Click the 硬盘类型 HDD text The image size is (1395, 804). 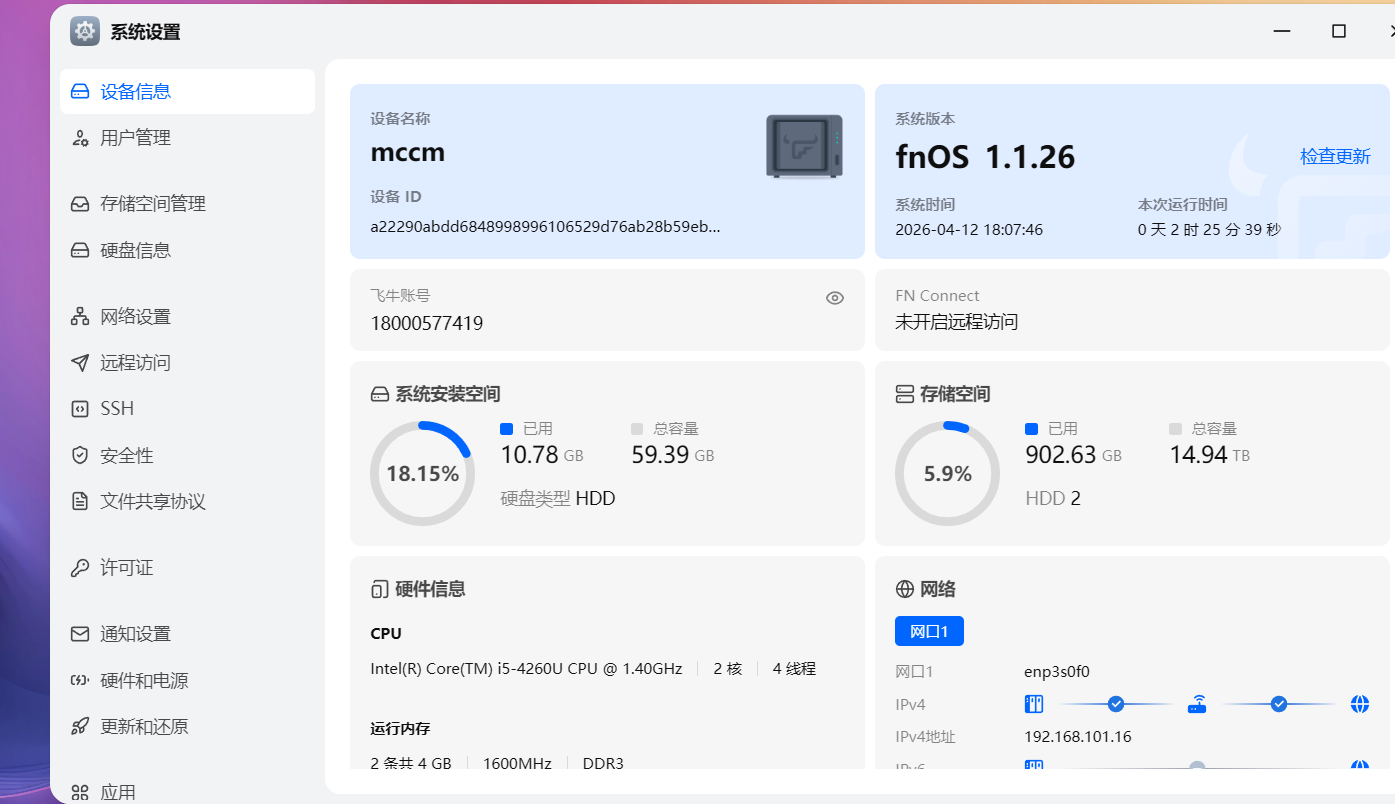pyautogui.click(x=558, y=498)
